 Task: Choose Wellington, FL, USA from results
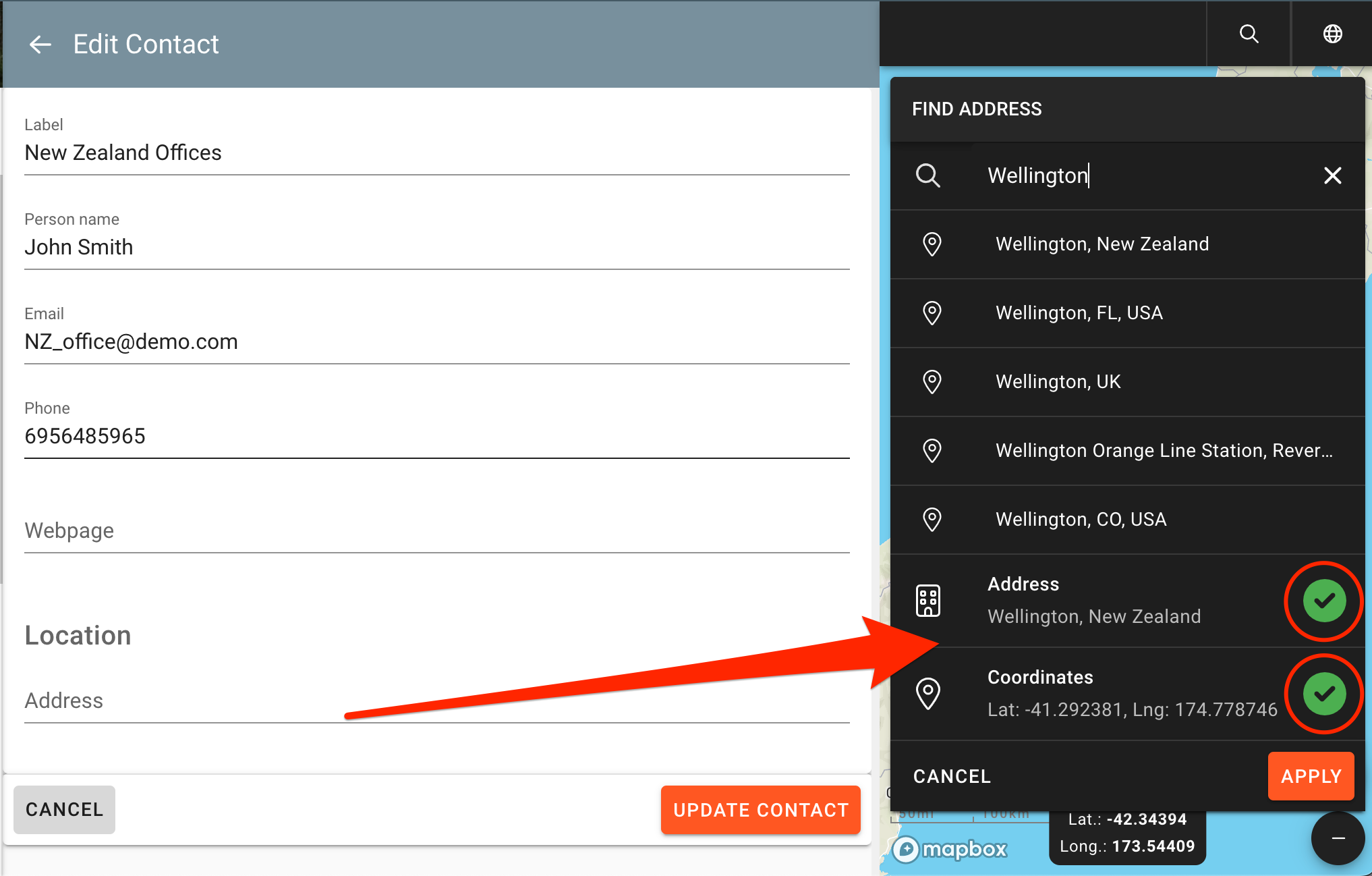pos(1079,313)
